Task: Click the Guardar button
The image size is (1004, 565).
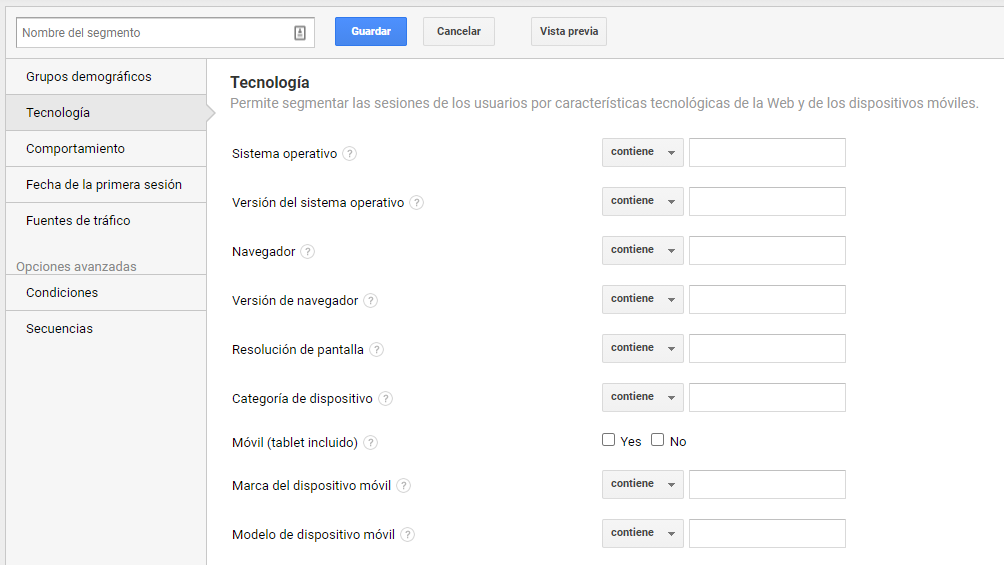Action: [x=371, y=31]
